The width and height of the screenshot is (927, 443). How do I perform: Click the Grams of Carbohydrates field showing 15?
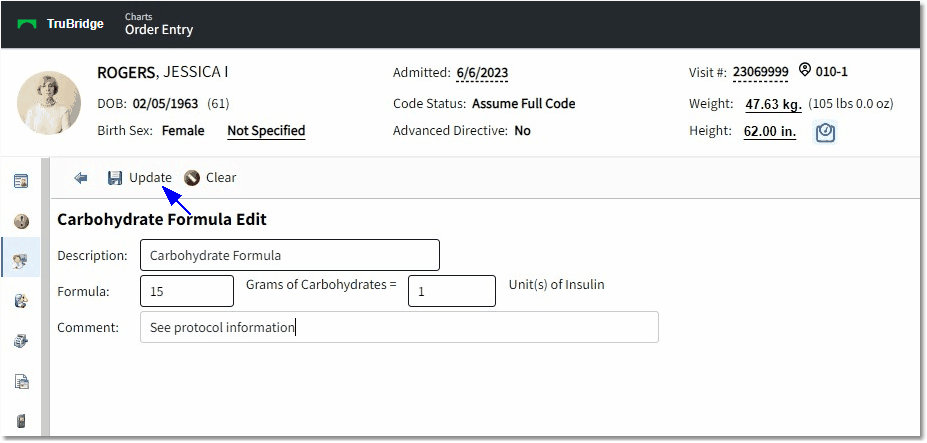[x=187, y=291]
